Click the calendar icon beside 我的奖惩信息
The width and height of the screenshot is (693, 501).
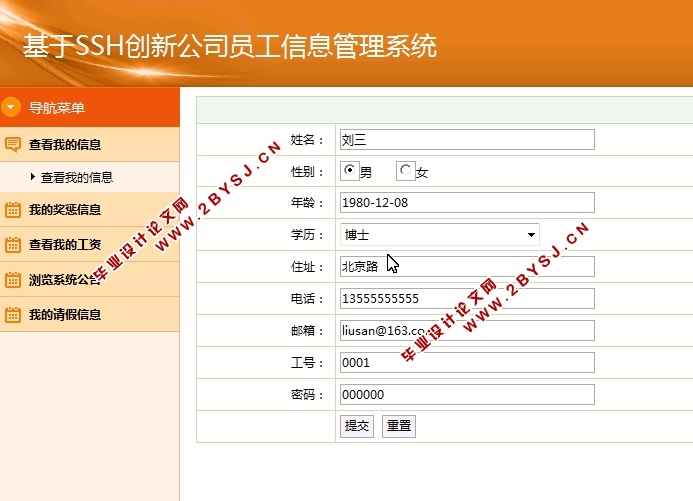[x=13, y=209]
